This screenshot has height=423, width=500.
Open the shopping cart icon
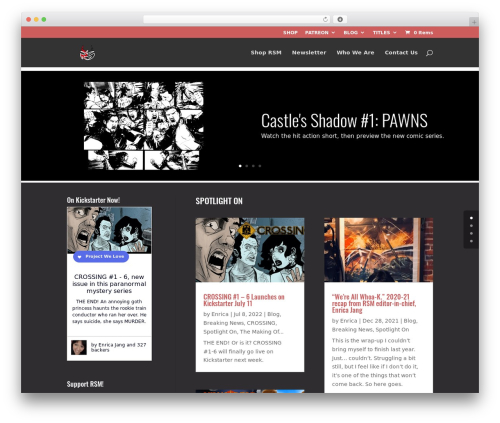[x=407, y=32]
